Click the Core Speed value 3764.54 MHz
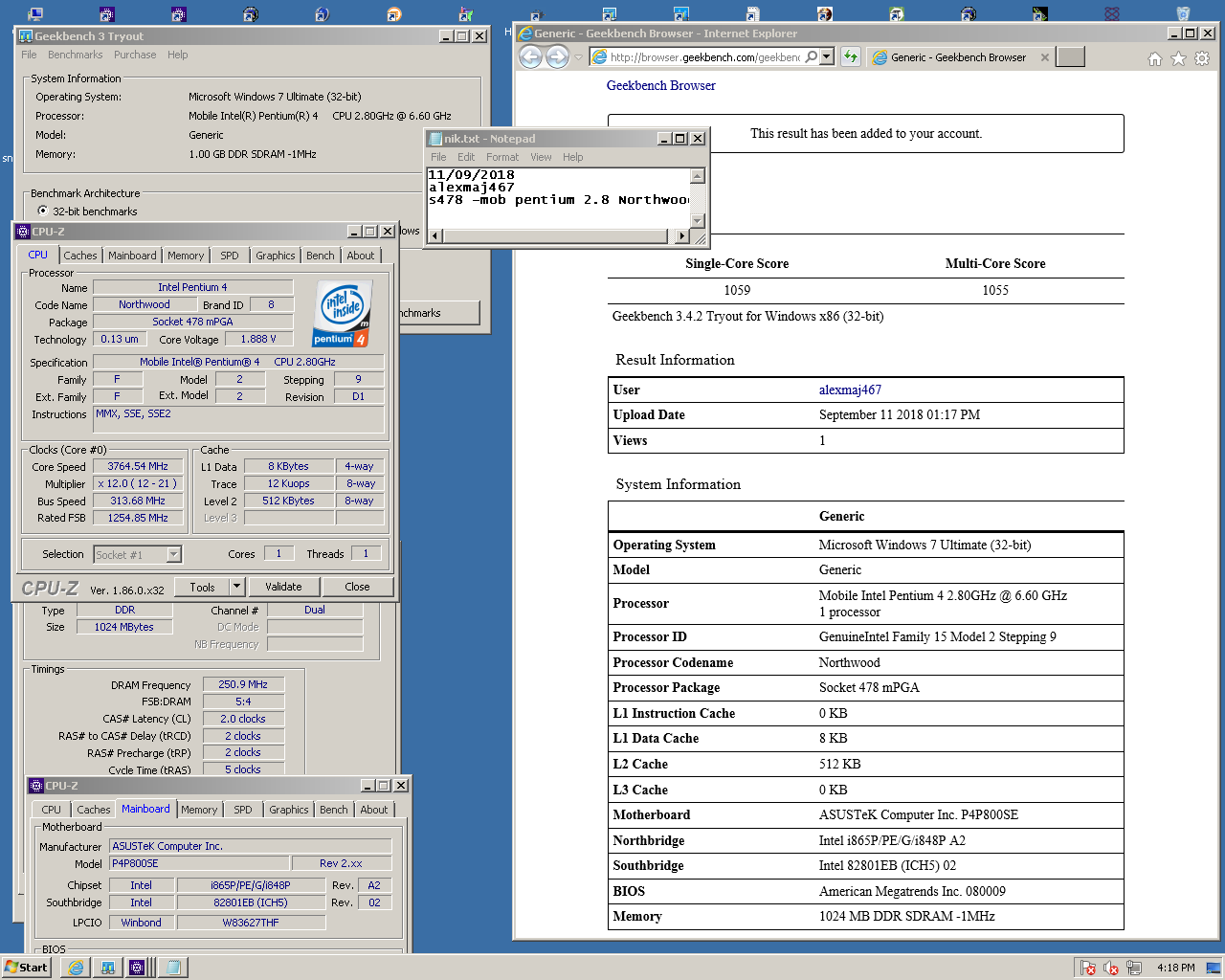Screen dimensions: 1225x980 (x=138, y=466)
